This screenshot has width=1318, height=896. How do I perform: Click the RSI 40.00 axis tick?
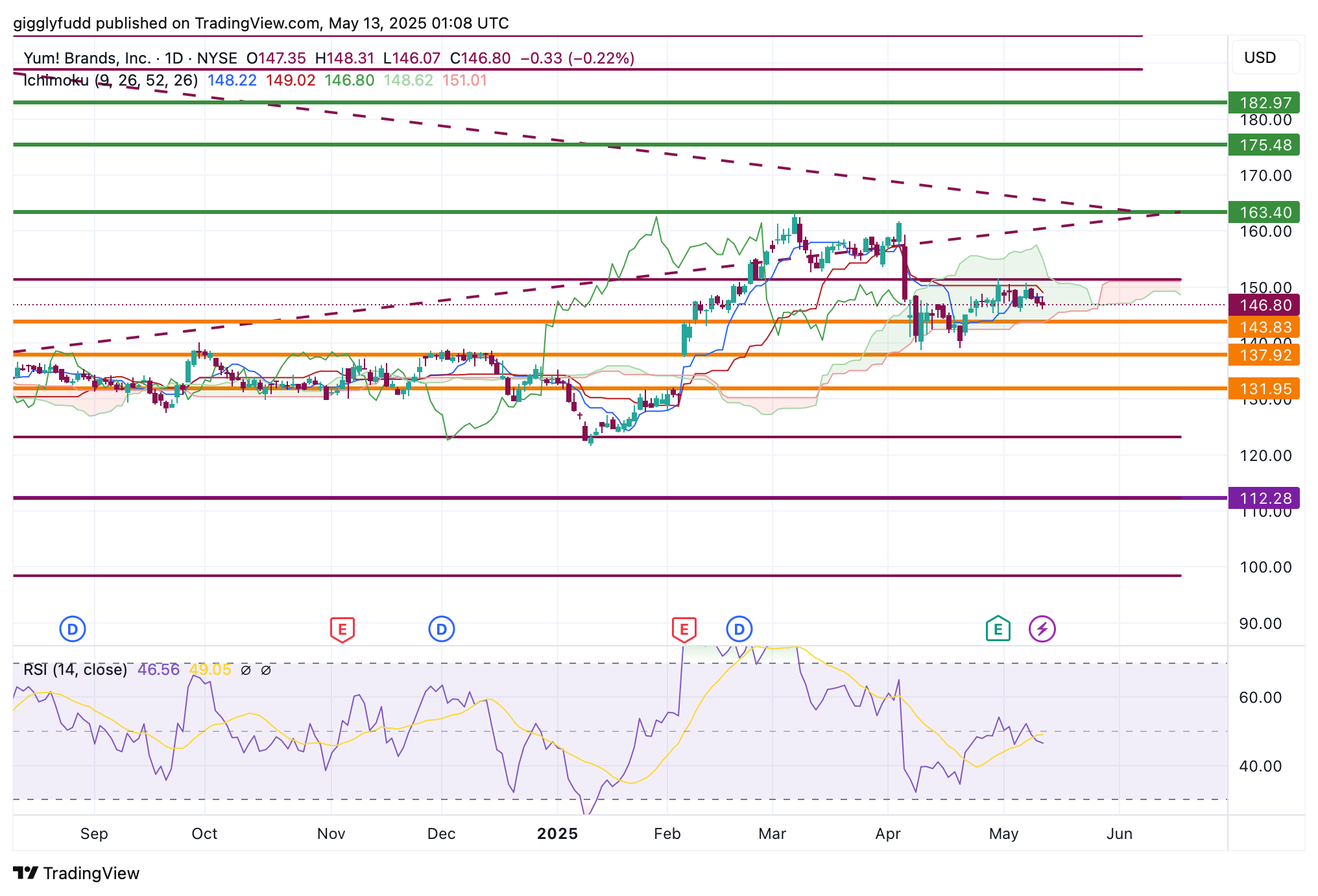click(1260, 766)
